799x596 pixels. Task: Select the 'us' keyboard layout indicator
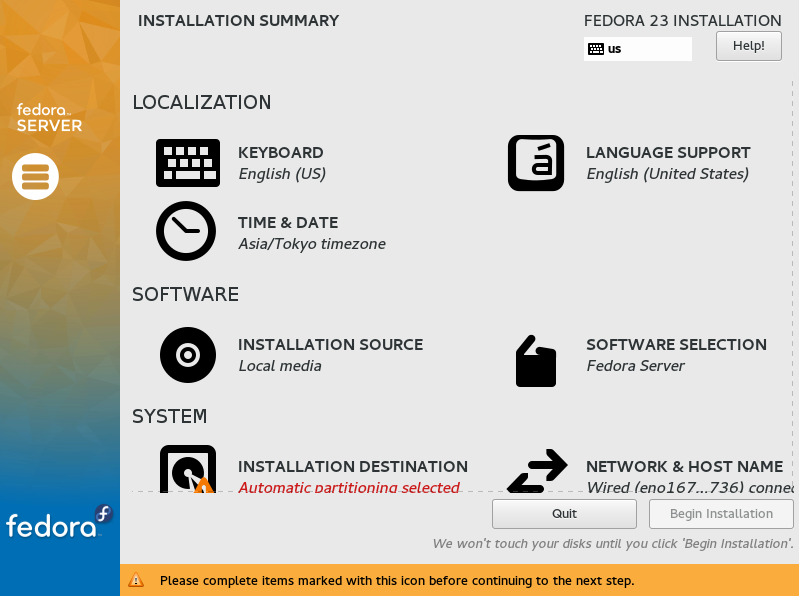pyautogui.click(x=637, y=49)
